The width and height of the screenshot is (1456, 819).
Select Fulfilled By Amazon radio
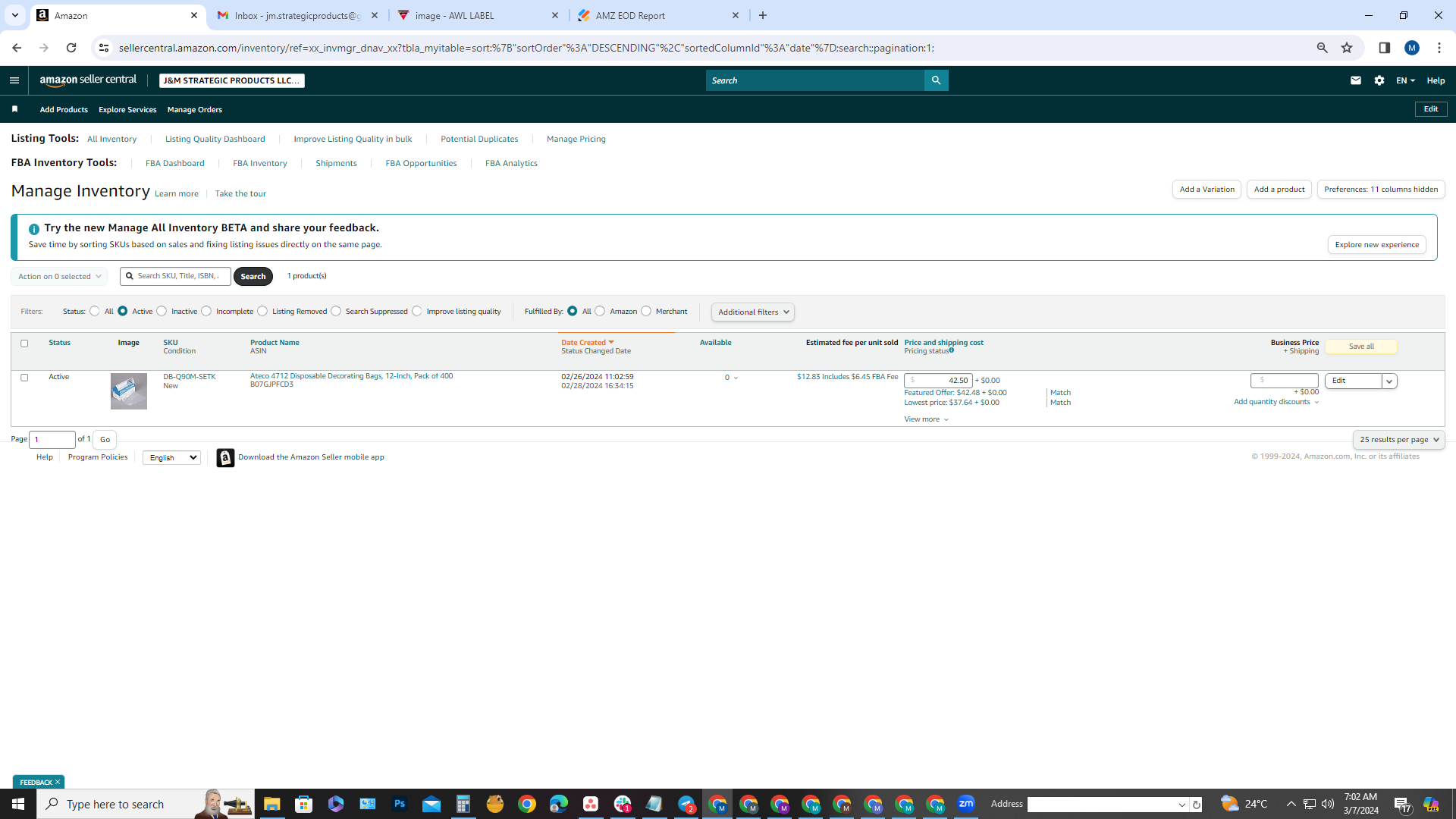click(600, 311)
